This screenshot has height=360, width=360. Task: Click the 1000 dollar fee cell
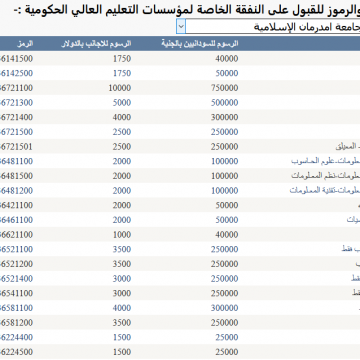(122, 235)
